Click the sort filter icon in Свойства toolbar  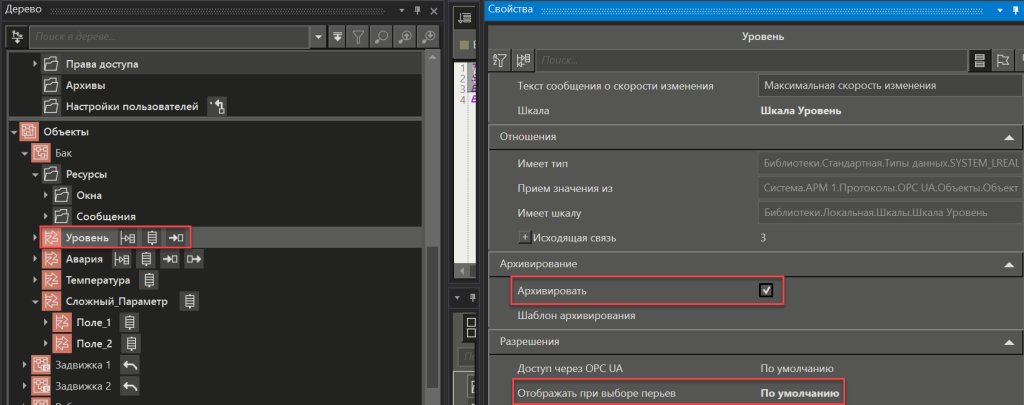pyautogui.click(x=502, y=61)
